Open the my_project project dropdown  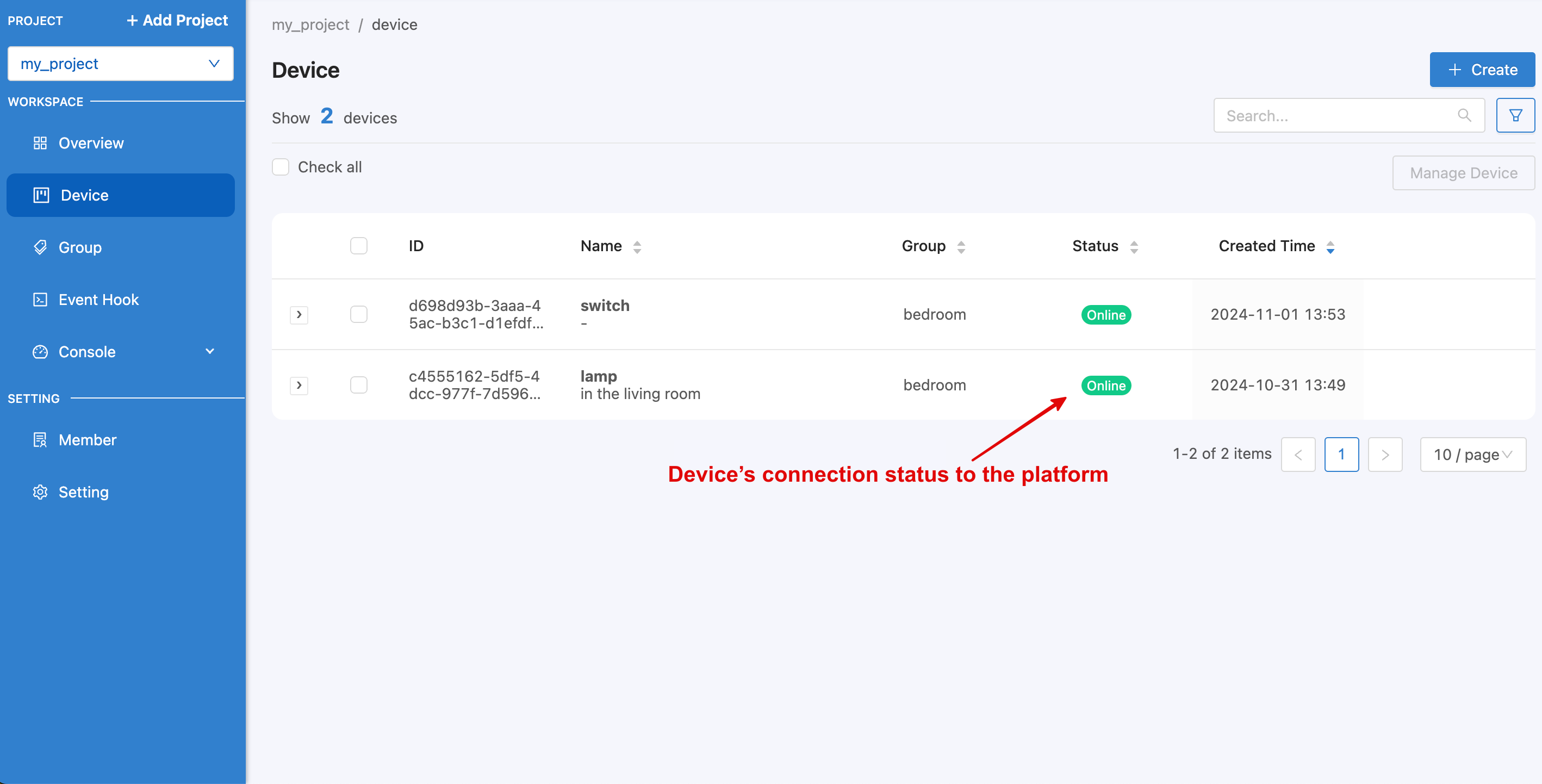point(120,64)
